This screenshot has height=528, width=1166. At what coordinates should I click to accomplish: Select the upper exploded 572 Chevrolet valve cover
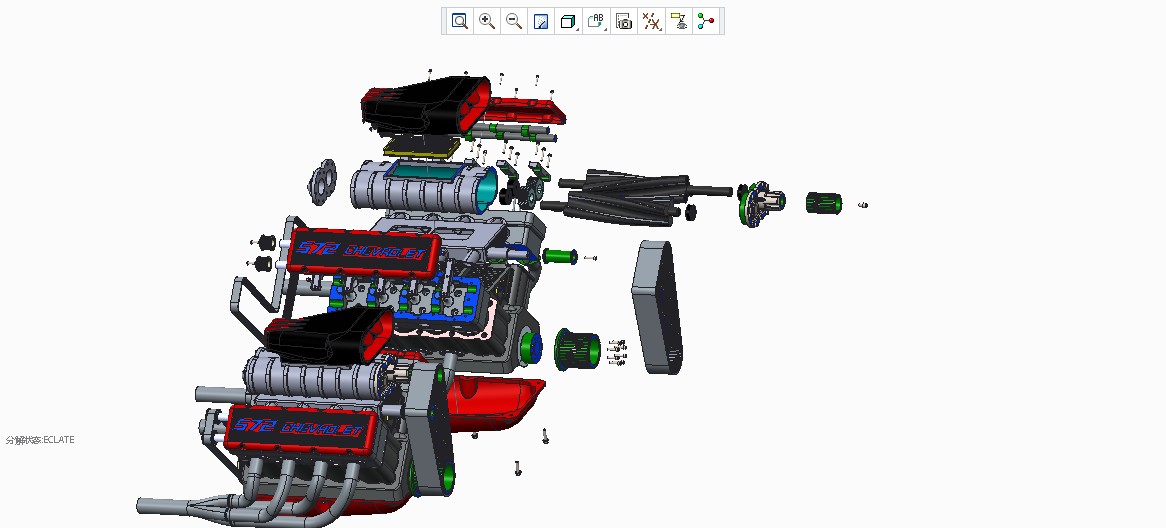tap(364, 254)
